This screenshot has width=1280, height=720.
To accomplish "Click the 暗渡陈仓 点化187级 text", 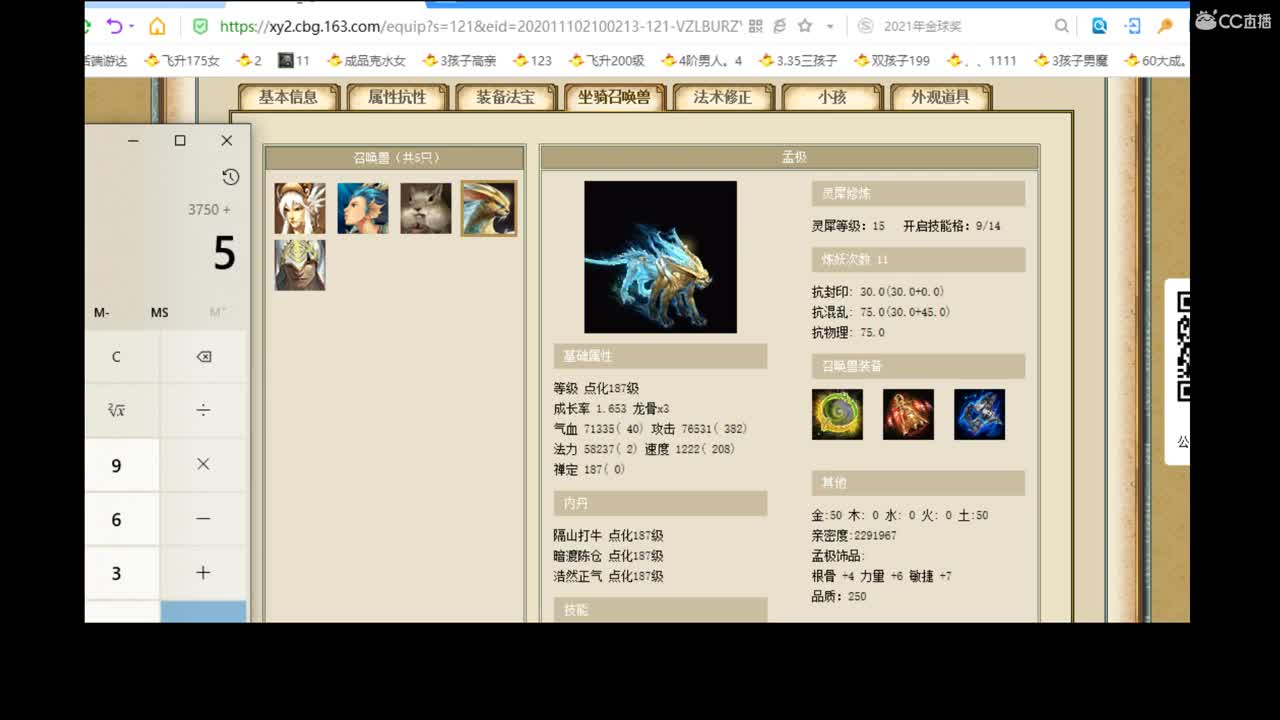I will (x=608, y=556).
